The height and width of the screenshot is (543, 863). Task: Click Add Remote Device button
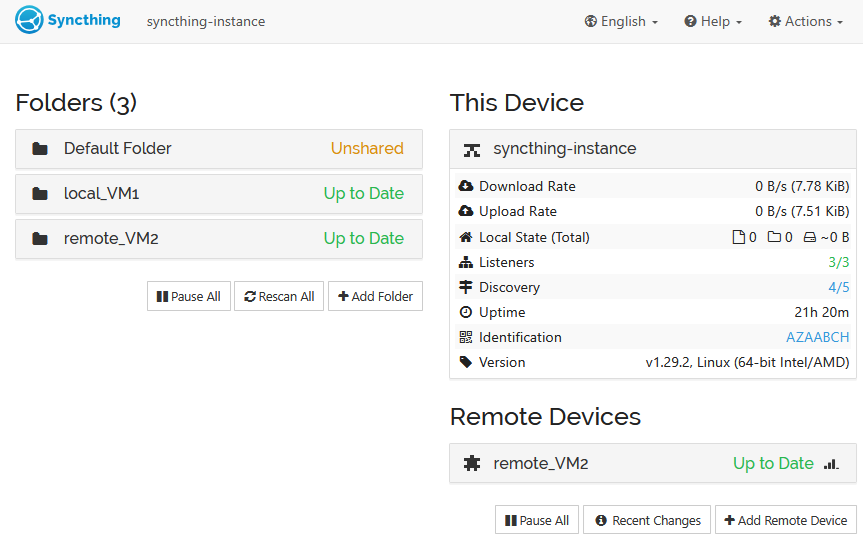click(x=786, y=520)
